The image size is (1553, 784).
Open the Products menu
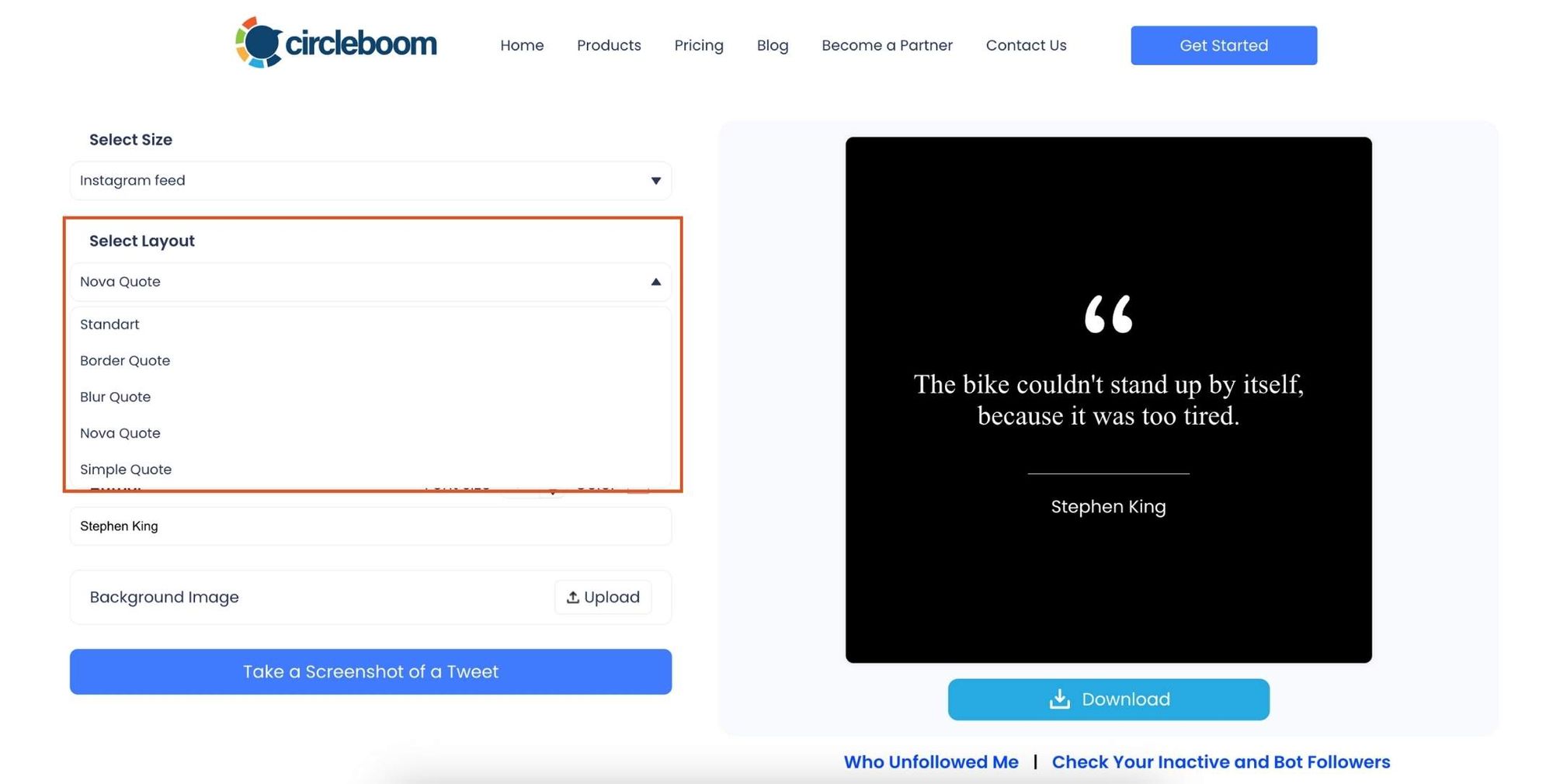click(x=609, y=45)
